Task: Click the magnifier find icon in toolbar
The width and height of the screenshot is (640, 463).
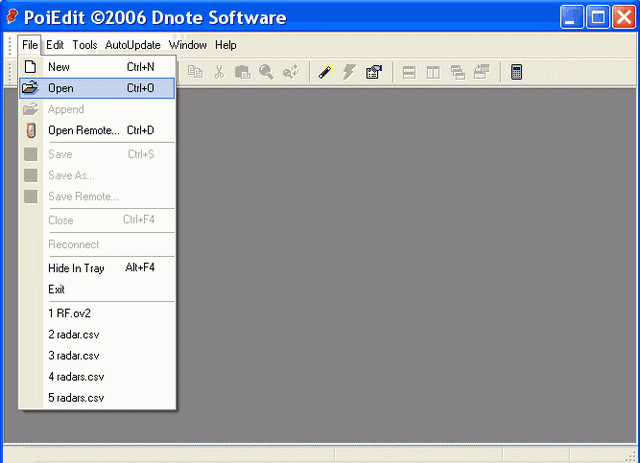Action: [x=266, y=72]
